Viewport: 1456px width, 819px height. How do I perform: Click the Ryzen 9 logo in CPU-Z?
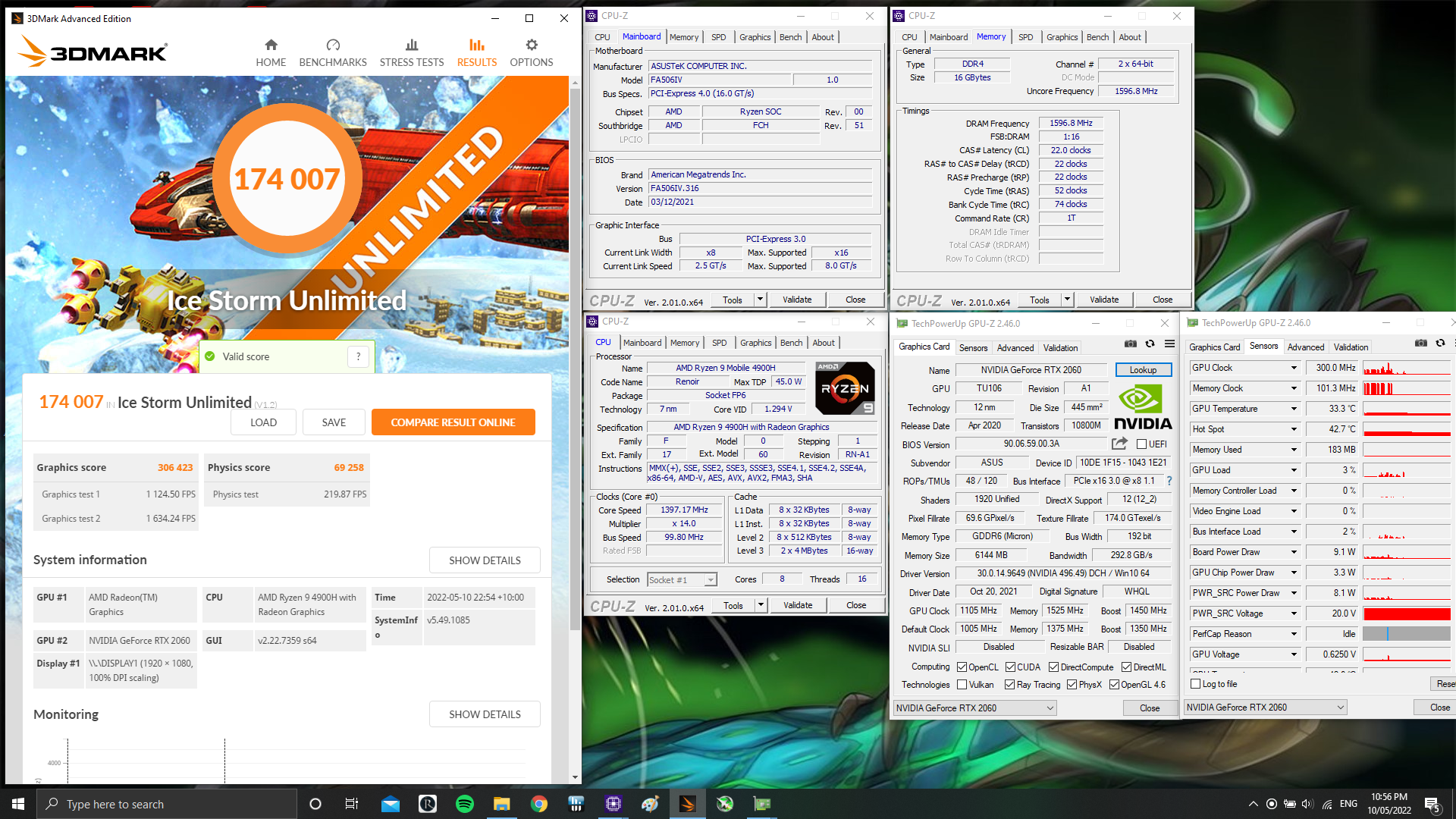pos(845,388)
